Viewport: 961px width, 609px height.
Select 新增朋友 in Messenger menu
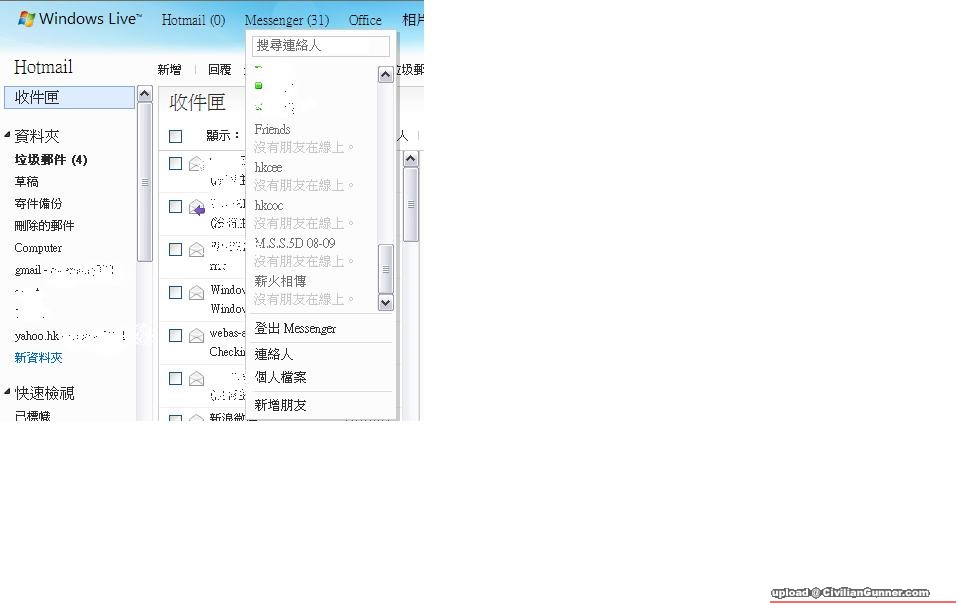point(280,405)
